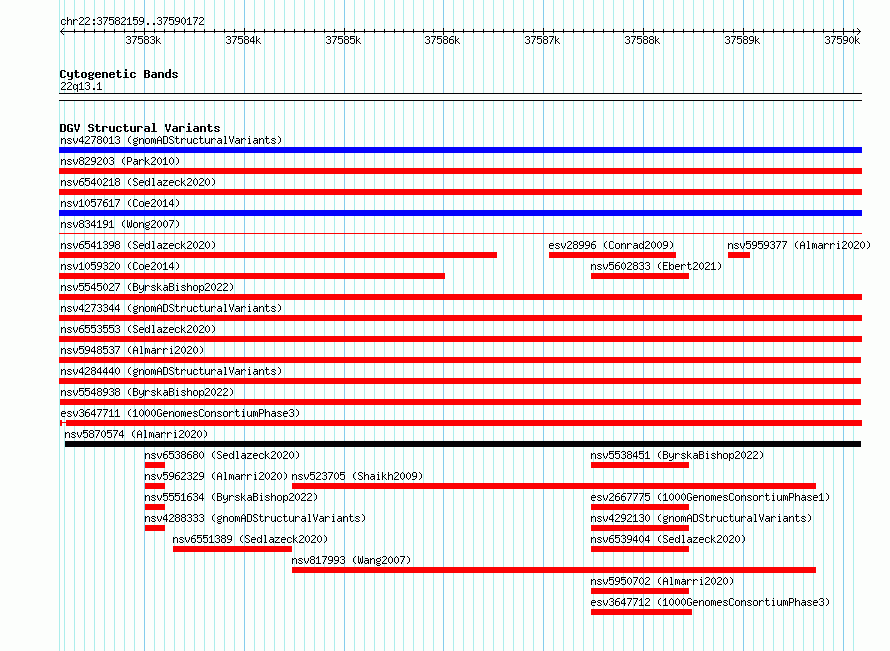
Task: Click the red bar under esv28996
Action: (x=612, y=255)
